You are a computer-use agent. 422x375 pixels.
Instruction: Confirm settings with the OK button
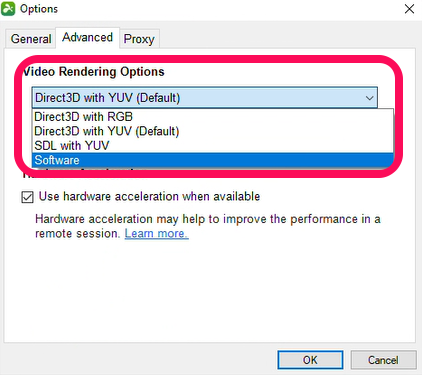(310, 360)
